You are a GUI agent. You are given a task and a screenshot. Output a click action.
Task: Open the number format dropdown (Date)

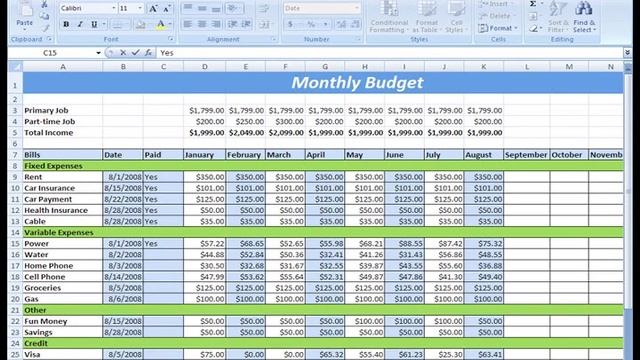coord(357,8)
